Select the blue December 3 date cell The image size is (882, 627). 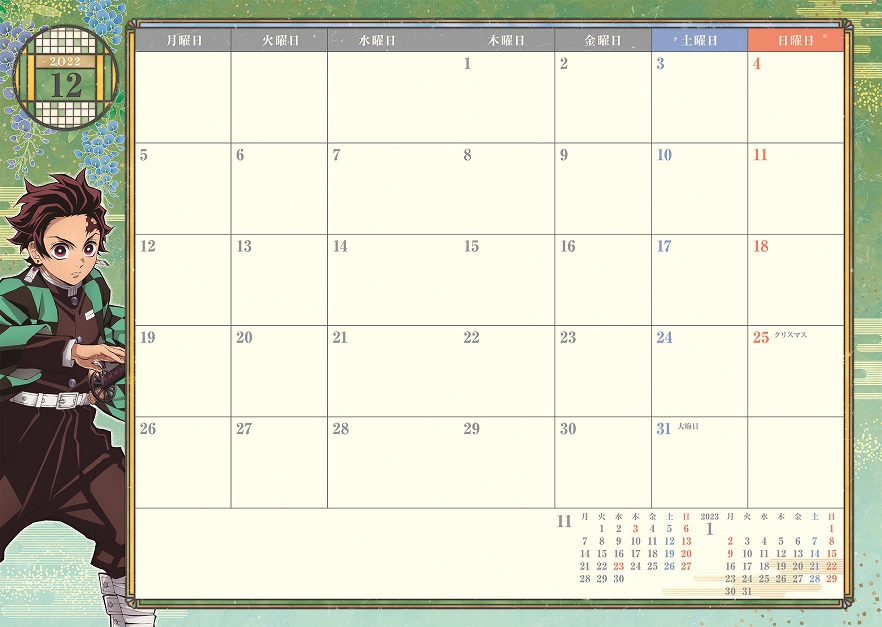click(x=700, y=97)
